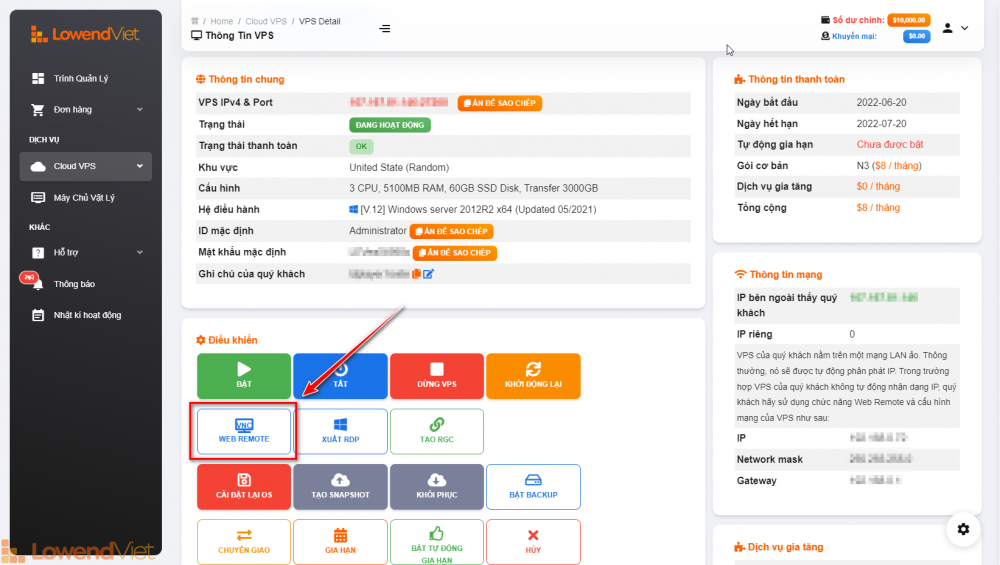Restore with KHÔI PHỤC button

pos(437,487)
